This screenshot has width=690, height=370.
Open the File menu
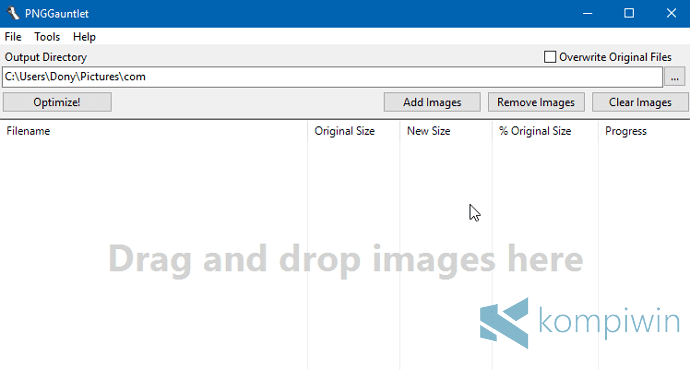click(13, 37)
